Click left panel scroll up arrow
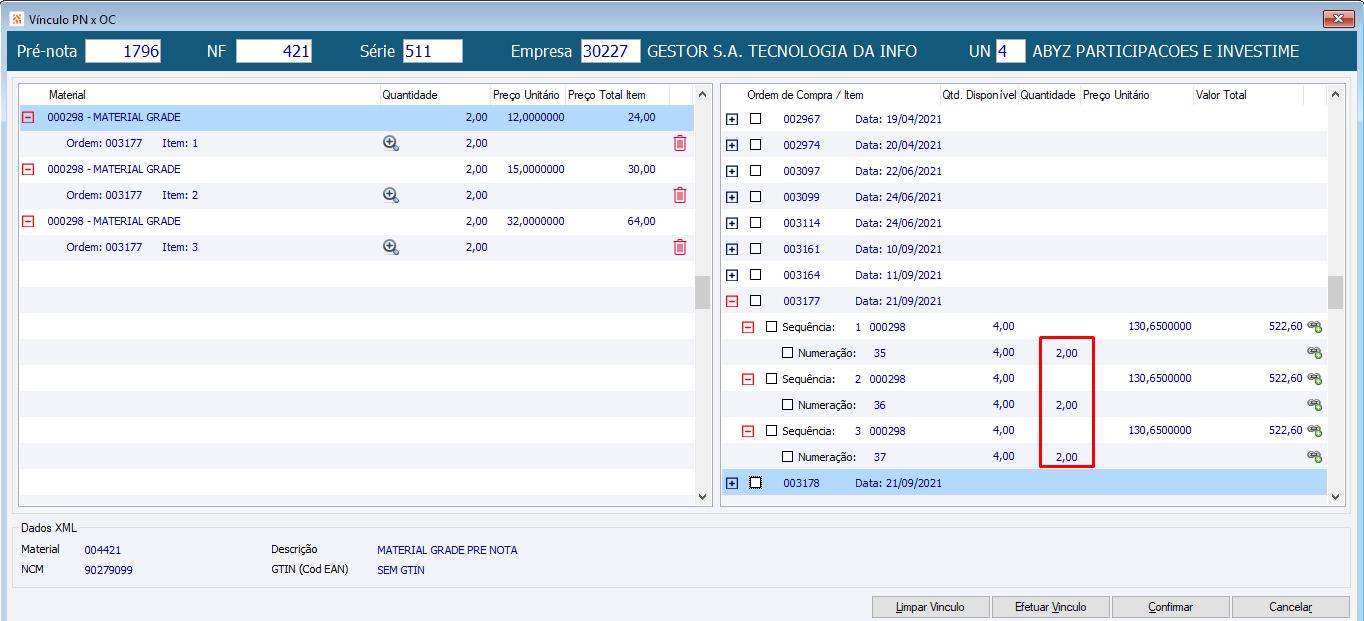Image resolution: width=1364 pixels, height=621 pixels. point(702,95)
